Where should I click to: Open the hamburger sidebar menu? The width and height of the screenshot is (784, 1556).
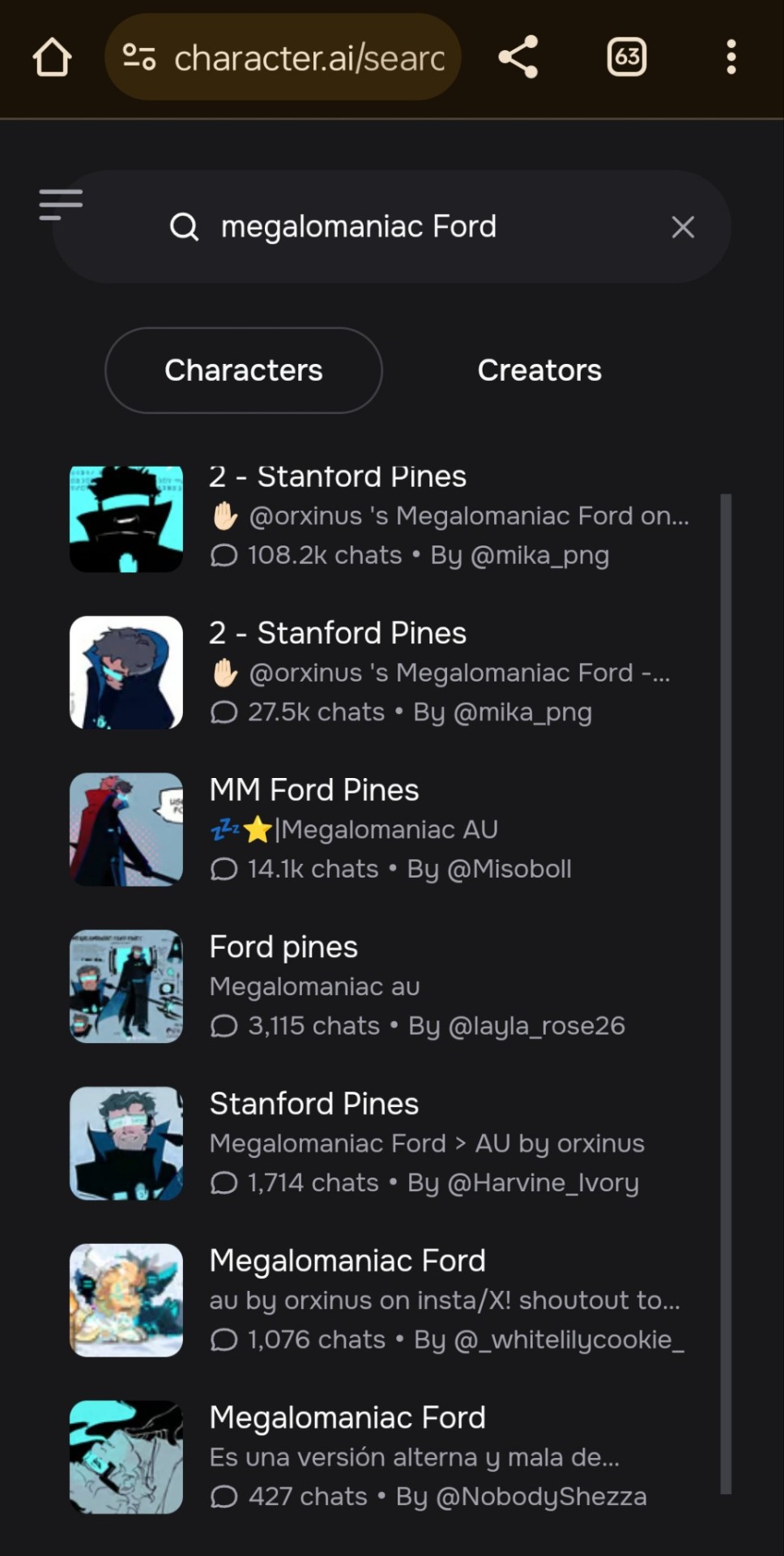[61, 204]
